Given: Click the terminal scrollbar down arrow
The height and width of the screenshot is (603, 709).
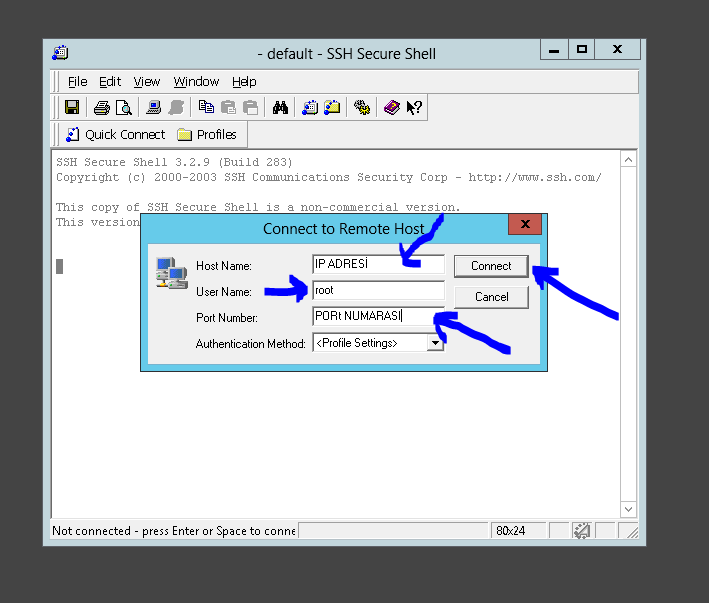Looking at the screenshot, I should tap(628, 510).
